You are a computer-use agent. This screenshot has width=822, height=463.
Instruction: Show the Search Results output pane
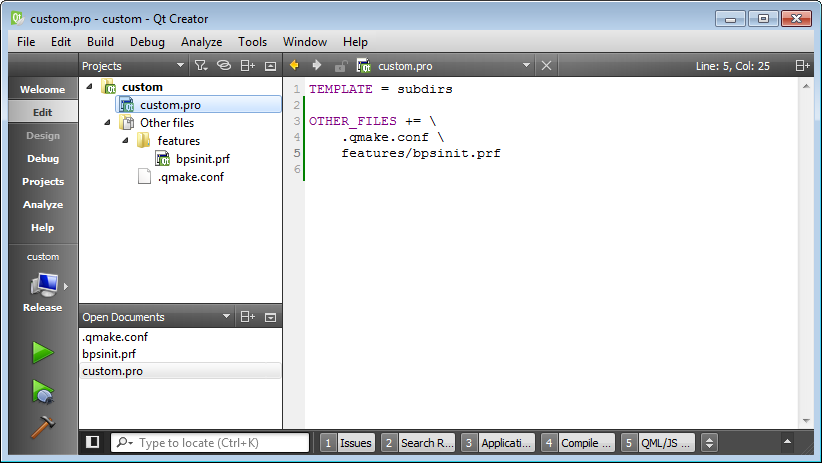point(418,443)
